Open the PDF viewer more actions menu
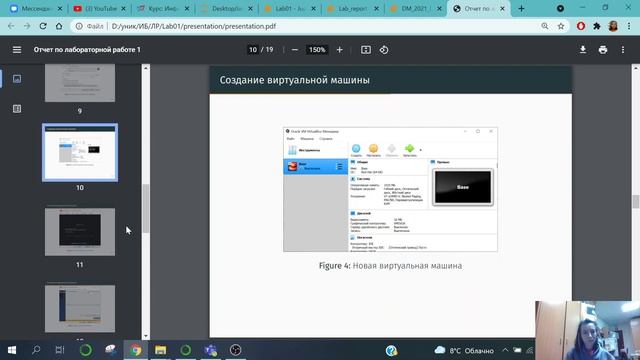 tap(623, 50)
